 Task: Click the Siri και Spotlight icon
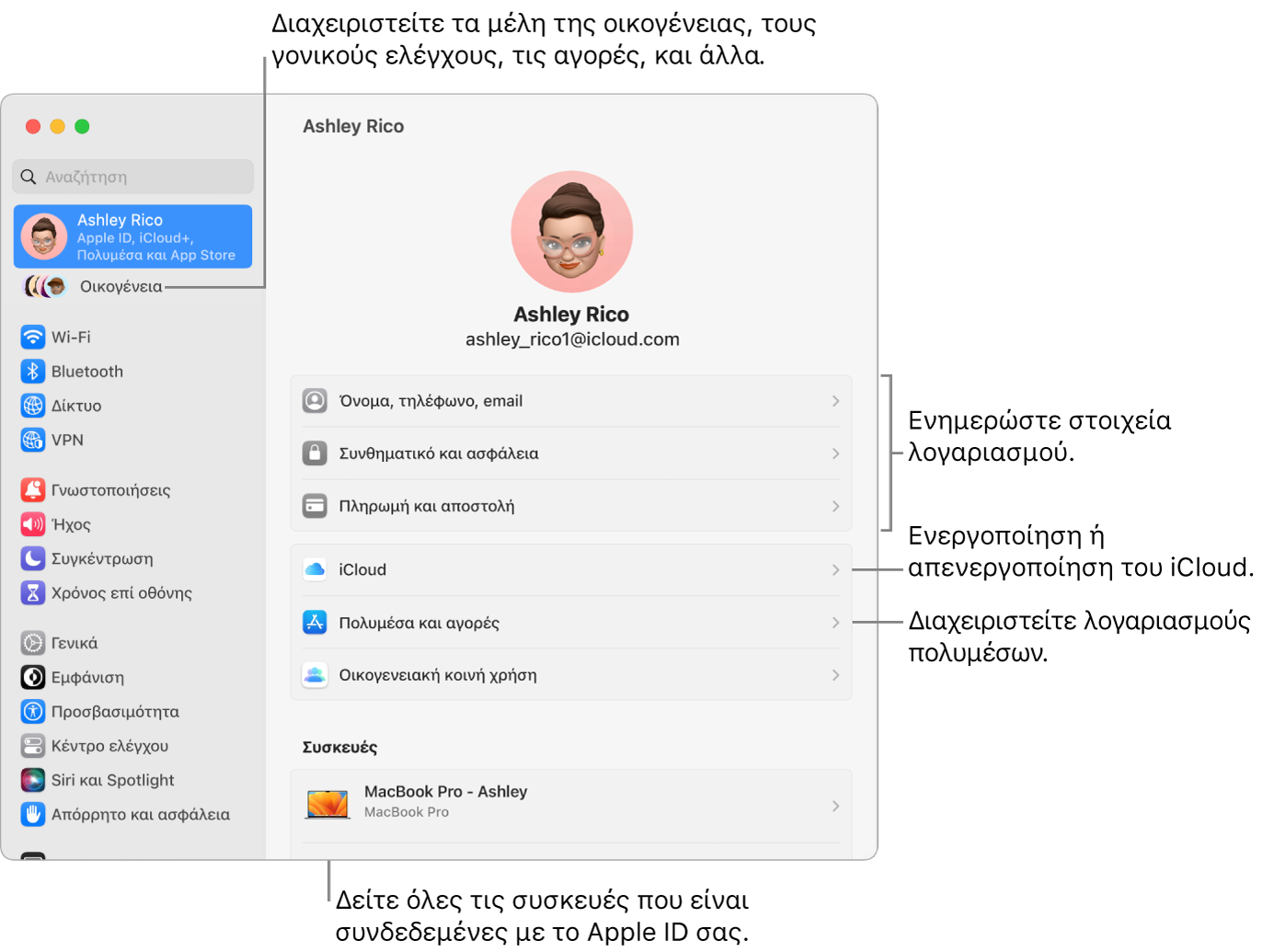[x=33, y=780]
